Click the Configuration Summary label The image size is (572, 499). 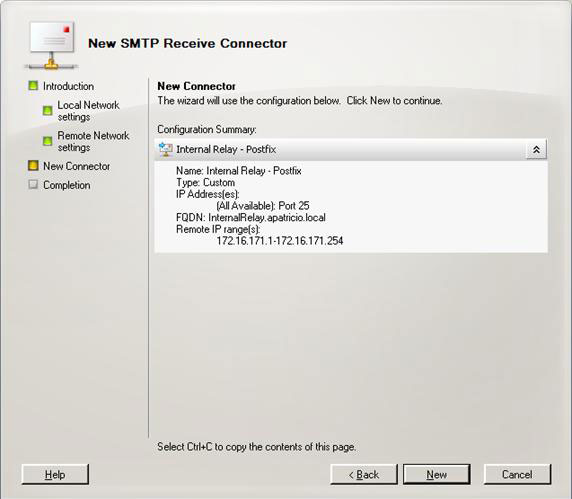point(207,129)
